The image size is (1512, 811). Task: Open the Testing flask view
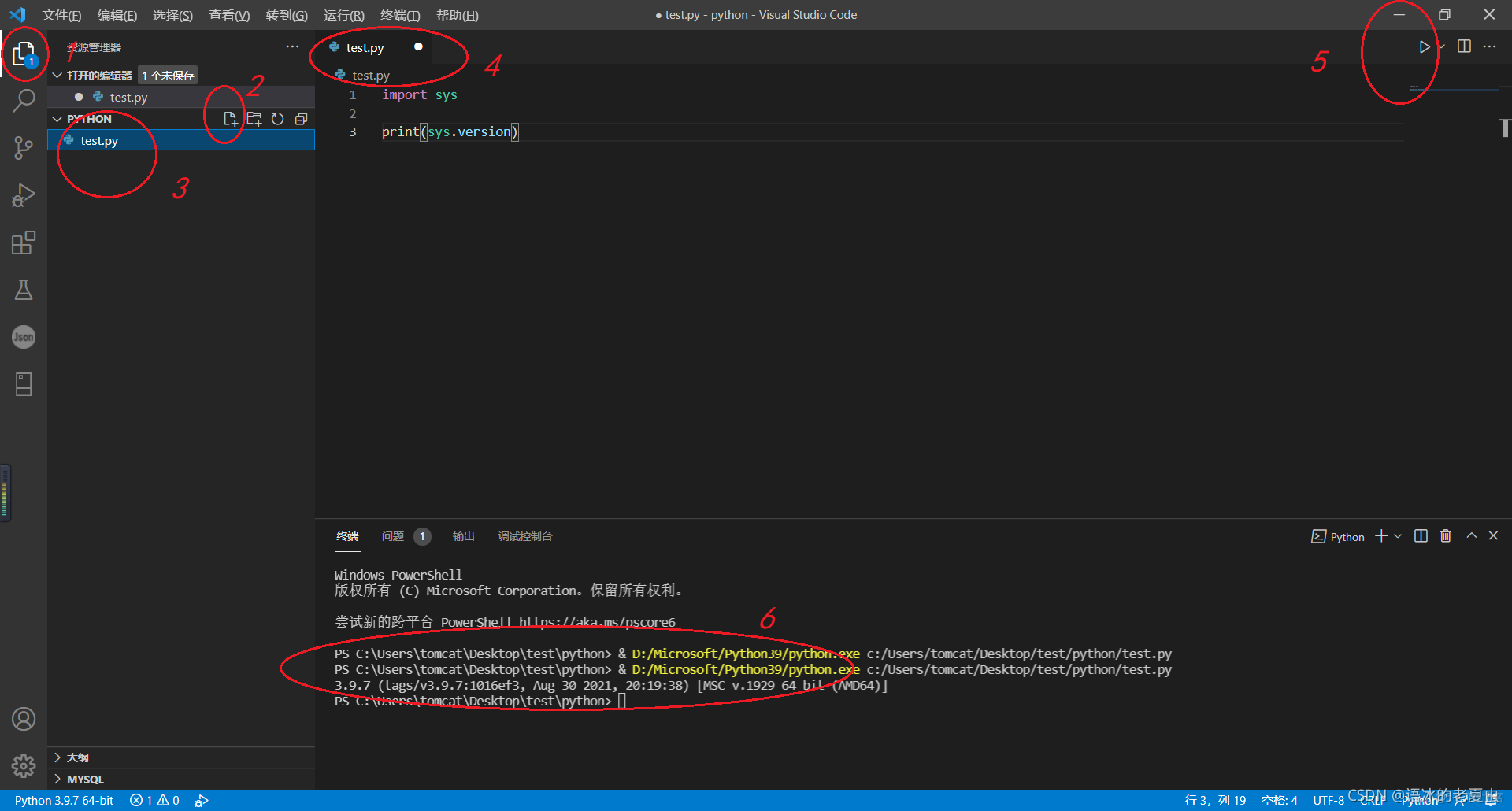24,290
